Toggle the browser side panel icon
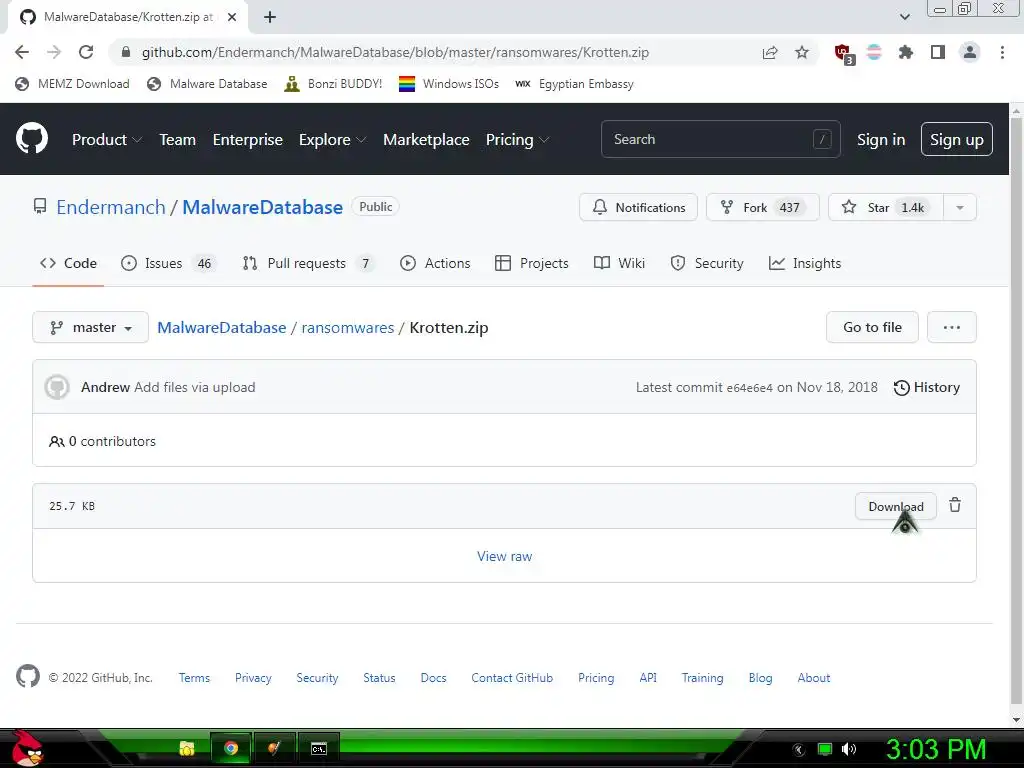 point(938,52)
